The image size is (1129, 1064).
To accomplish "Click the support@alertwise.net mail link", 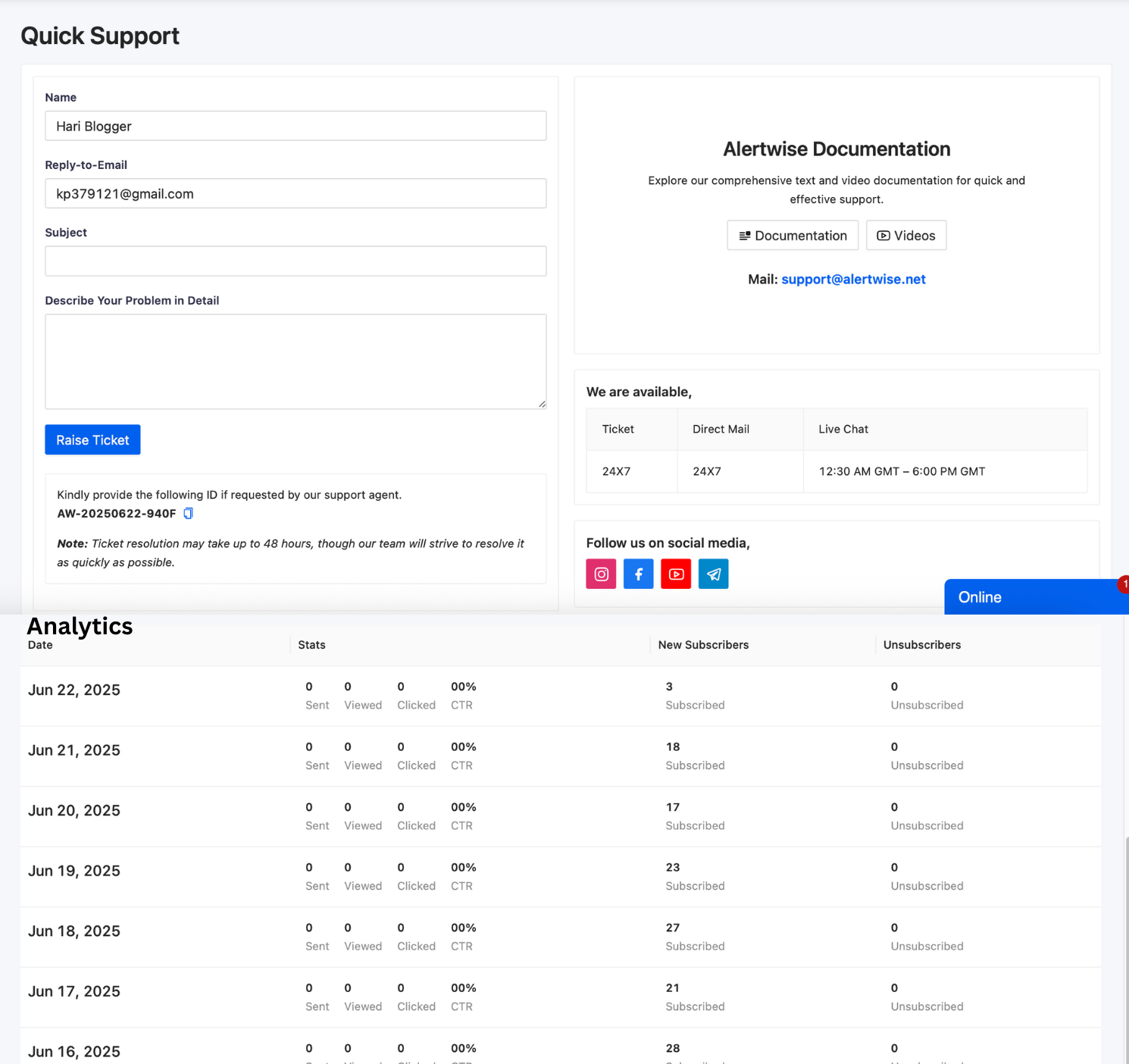I will (x=853, y=279).
